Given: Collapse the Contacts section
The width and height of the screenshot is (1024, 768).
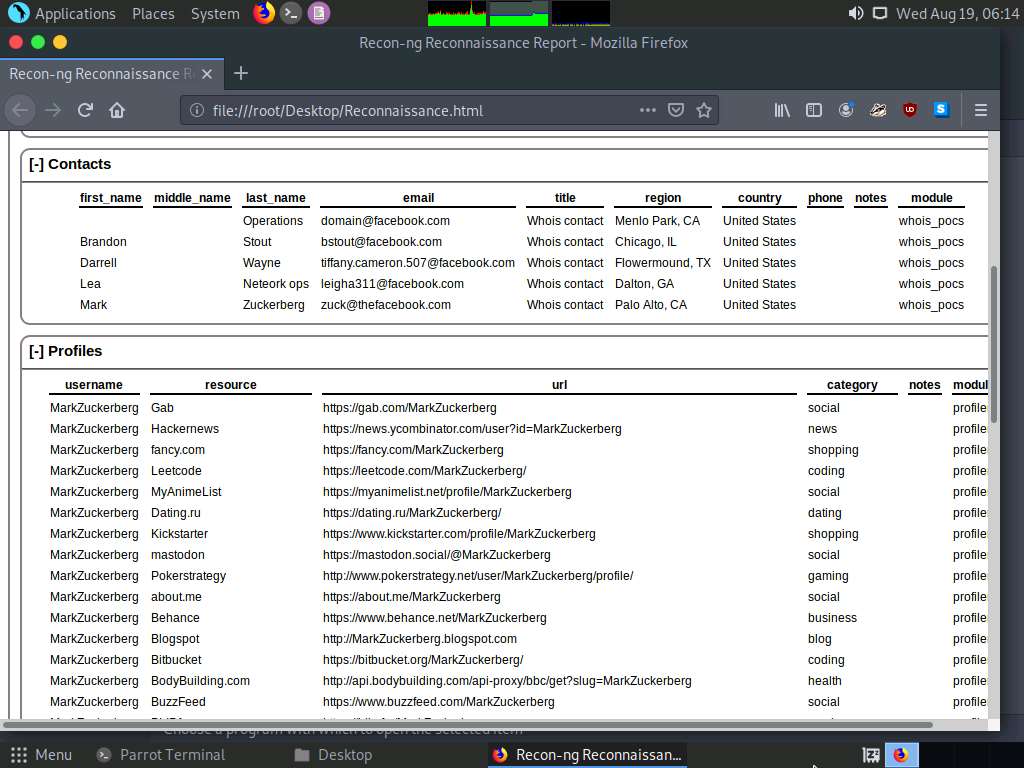Looking at the screenshot, I should point(37,165).
